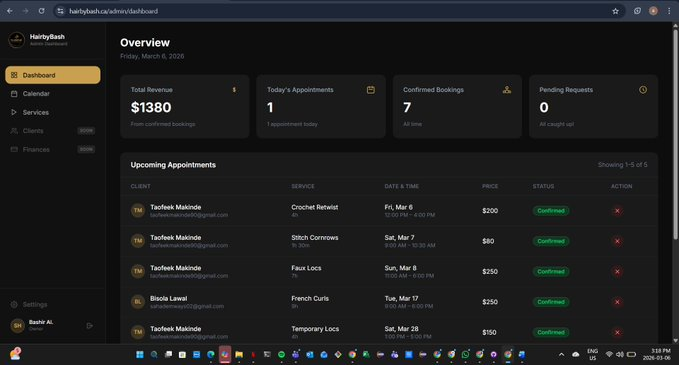The image size is (679, 365).
Task: Click the DATE & TIME column header
Action: pyautogui.click(x=401, y=186)
